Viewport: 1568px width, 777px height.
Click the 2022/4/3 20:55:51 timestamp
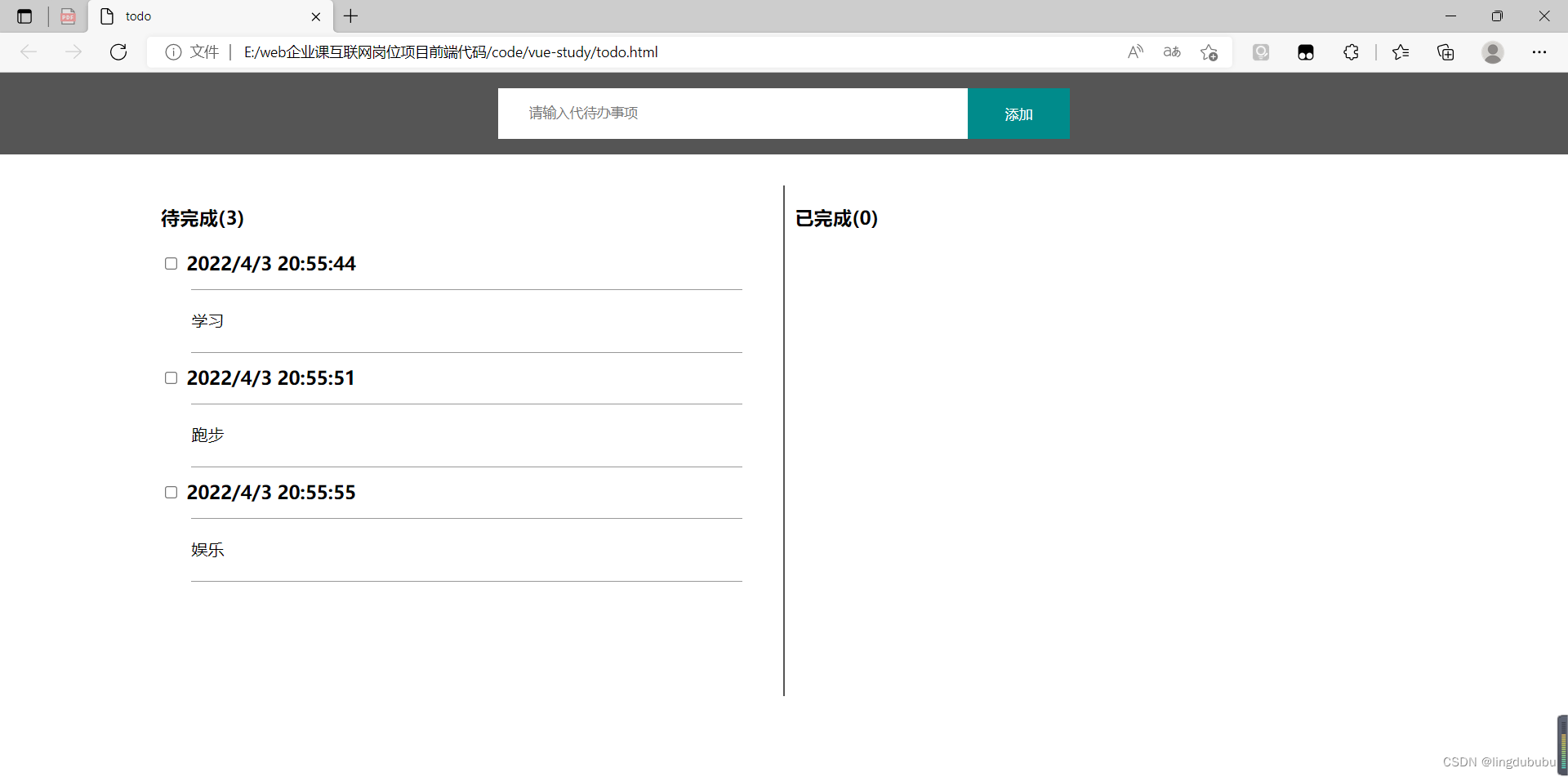[271, 377]
